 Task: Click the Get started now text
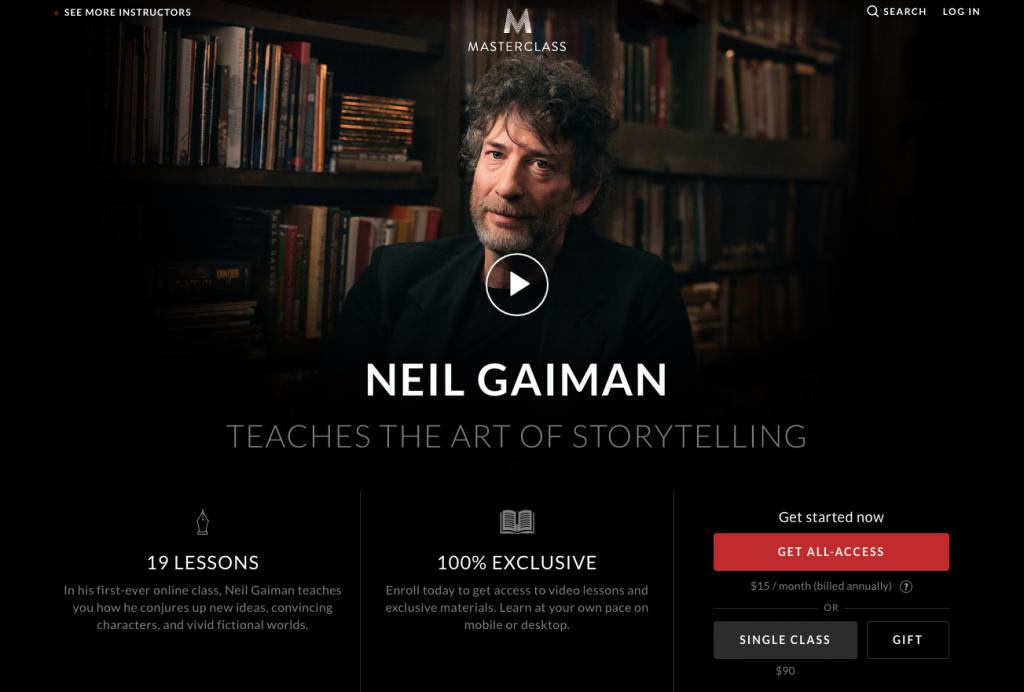[831, 517]
